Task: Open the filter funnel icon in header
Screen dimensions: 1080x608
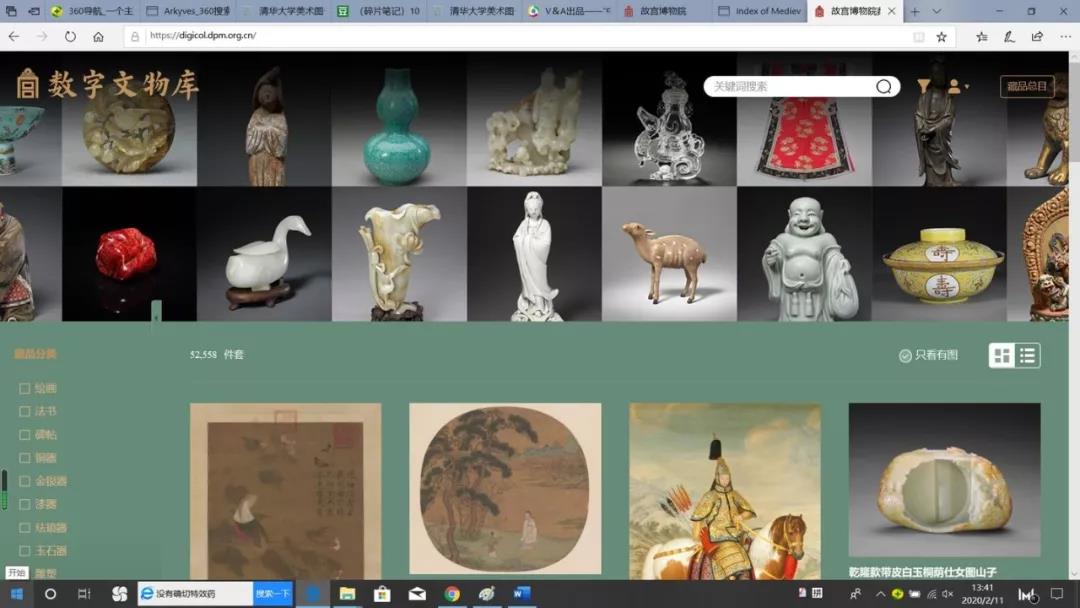Action: click(923, 87)
